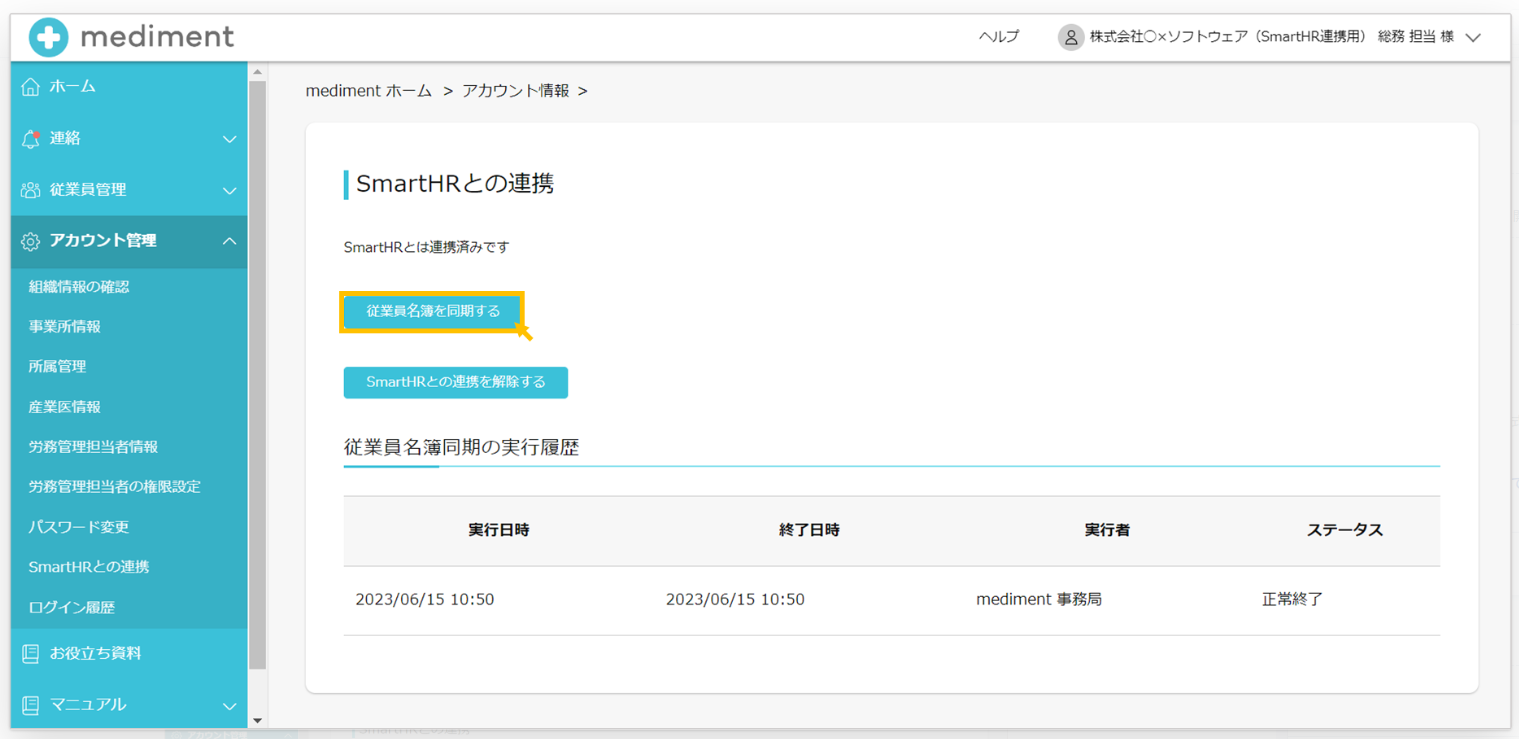The image size is (1519, 739).
Task: Click the SmartHRとの連携を解除する button
Action: tap(456, 382)
